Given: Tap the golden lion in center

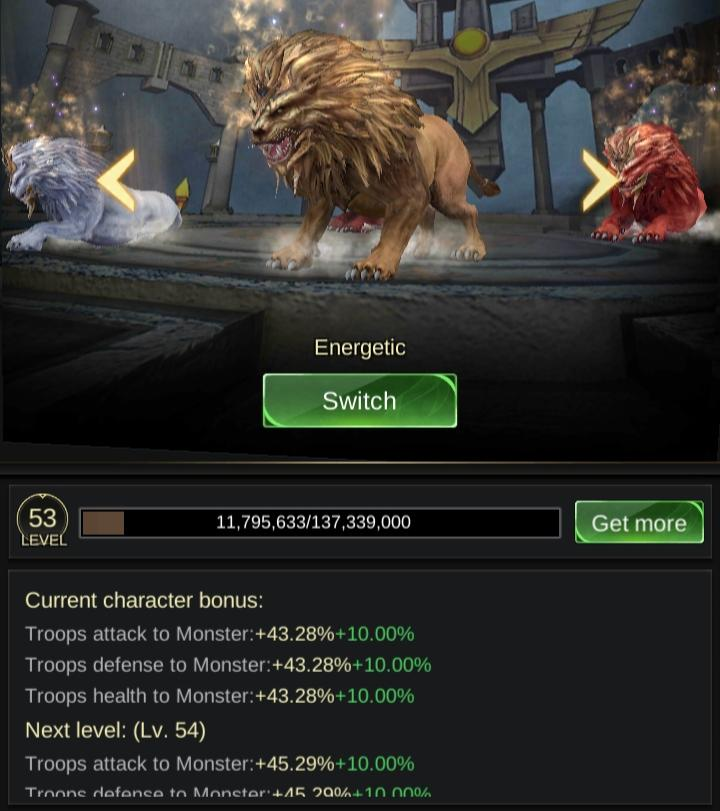Looking at the screenshot, I should 362,155.
